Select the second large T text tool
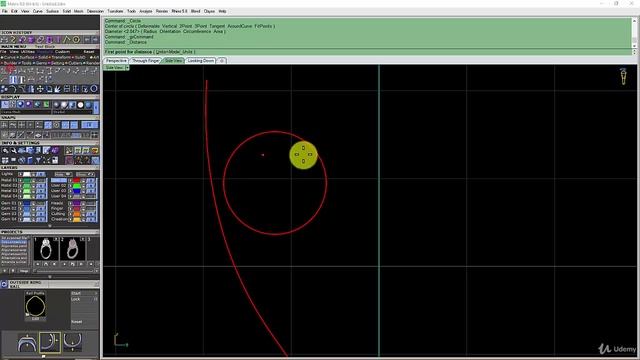The width and height of the screenshot is (640, 360). [x=21, y=80]
